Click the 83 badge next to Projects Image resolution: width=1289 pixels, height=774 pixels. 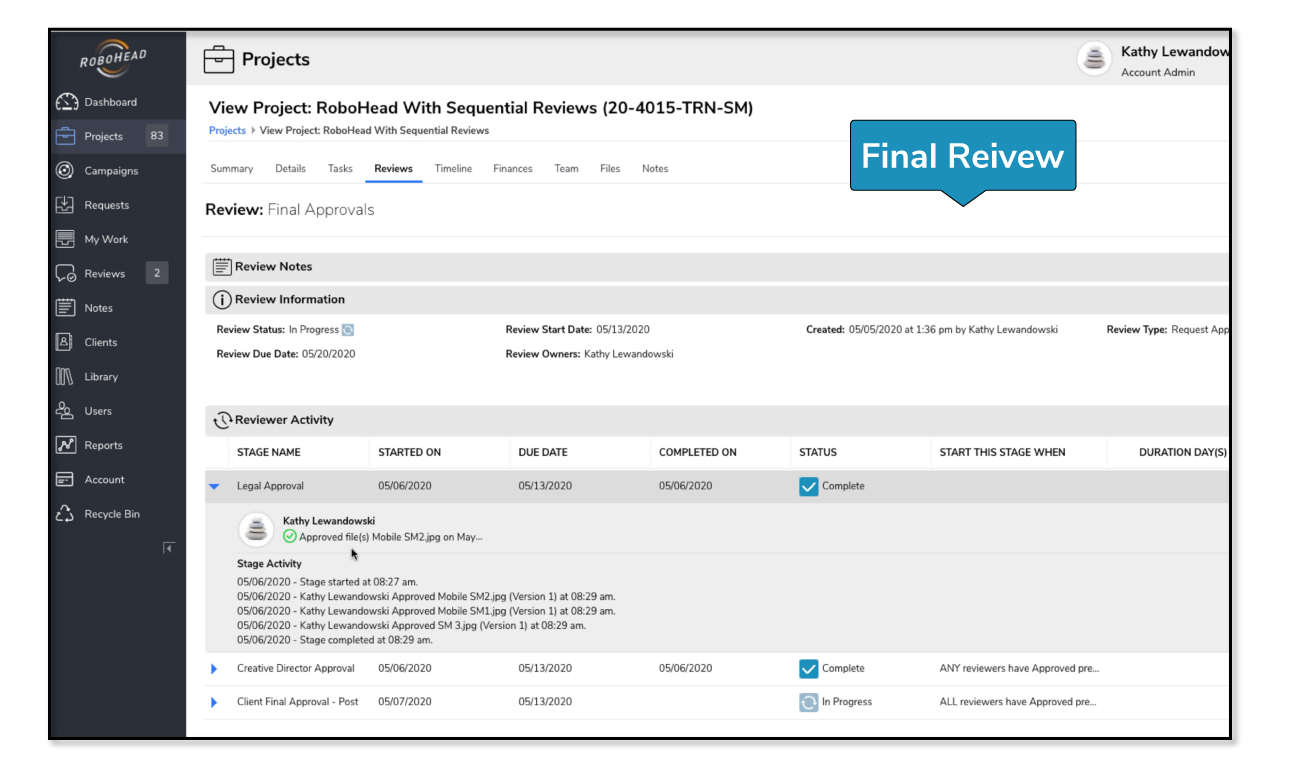pos(156,136)
